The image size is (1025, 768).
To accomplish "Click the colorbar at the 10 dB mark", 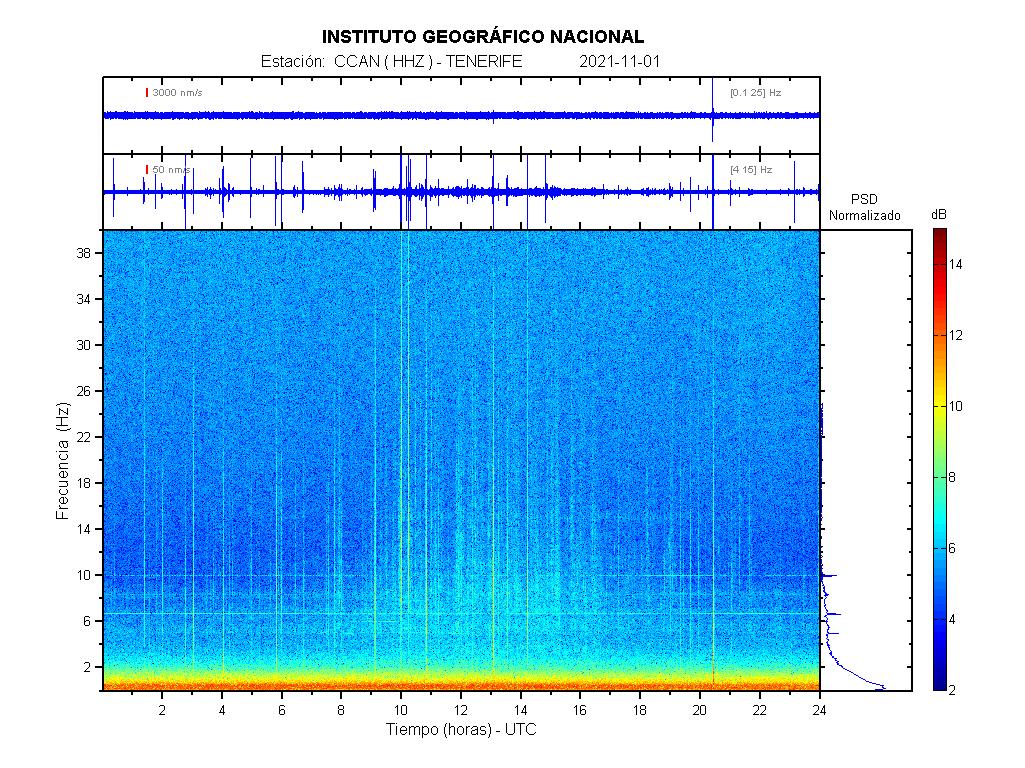I will click(x=940, y=406).
